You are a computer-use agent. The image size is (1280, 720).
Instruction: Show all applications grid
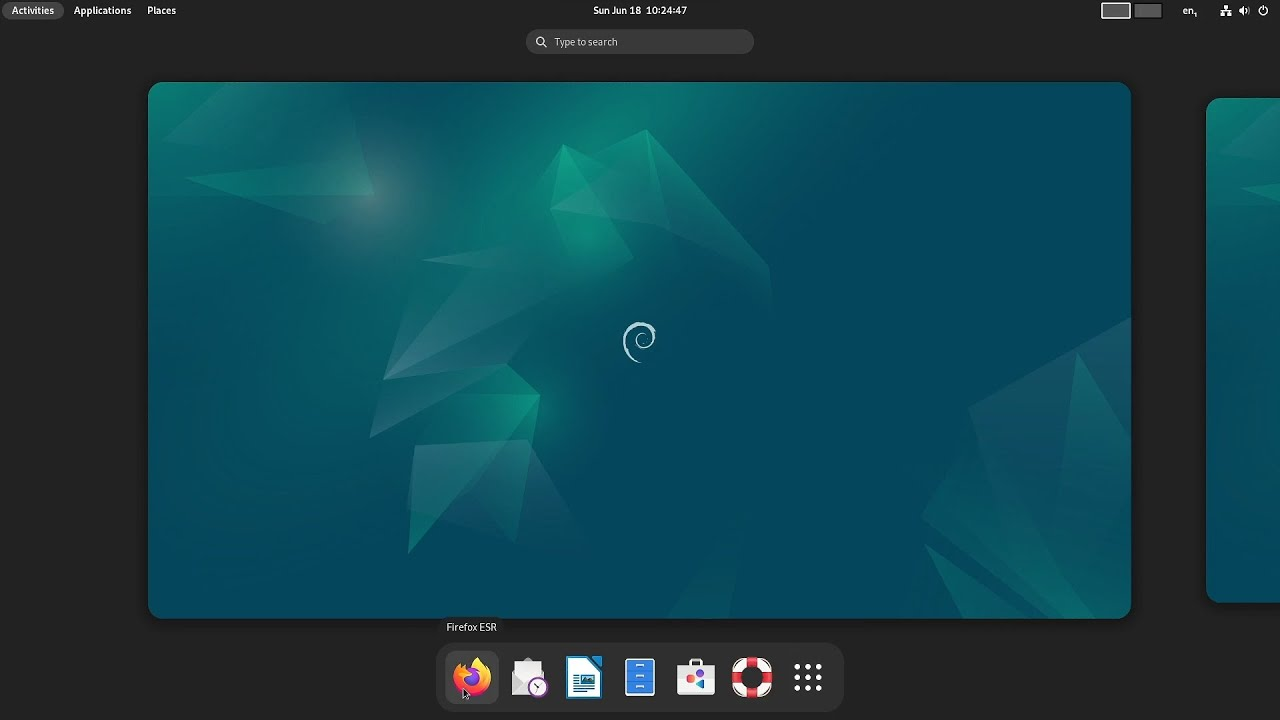[x=807, y=677]
